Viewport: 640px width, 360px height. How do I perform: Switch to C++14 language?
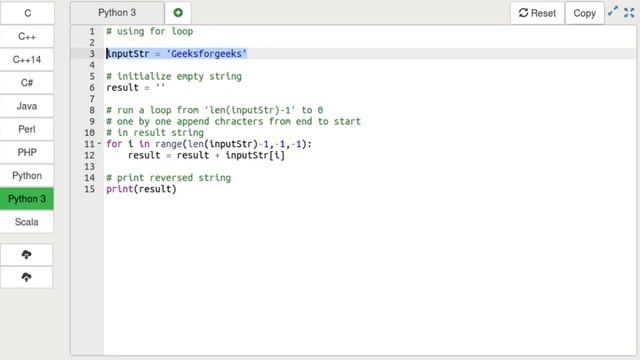click(27, 60)
